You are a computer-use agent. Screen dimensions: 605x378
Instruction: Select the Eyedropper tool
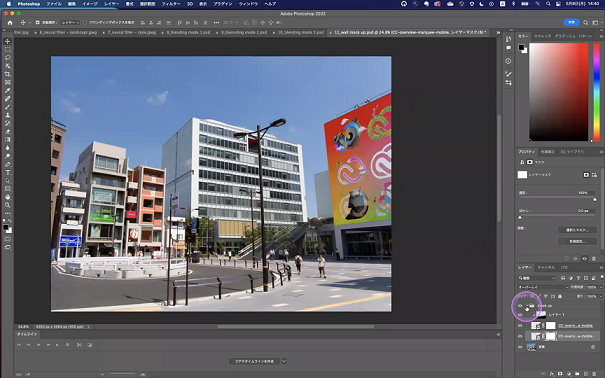8,91
